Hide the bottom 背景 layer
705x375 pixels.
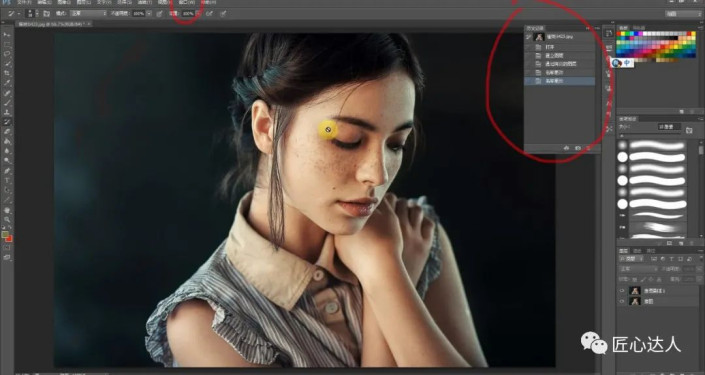pos(622,302)
